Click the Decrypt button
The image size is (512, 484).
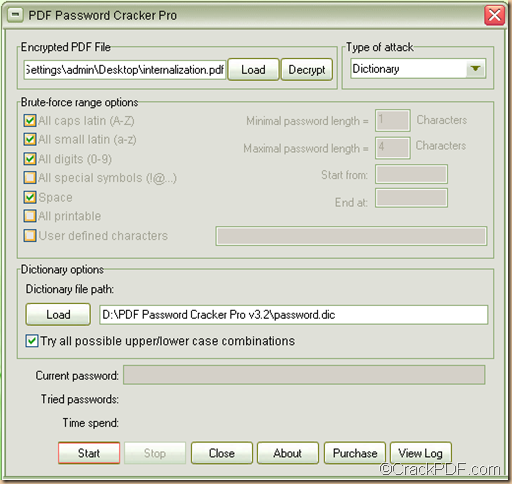[307, 69]
